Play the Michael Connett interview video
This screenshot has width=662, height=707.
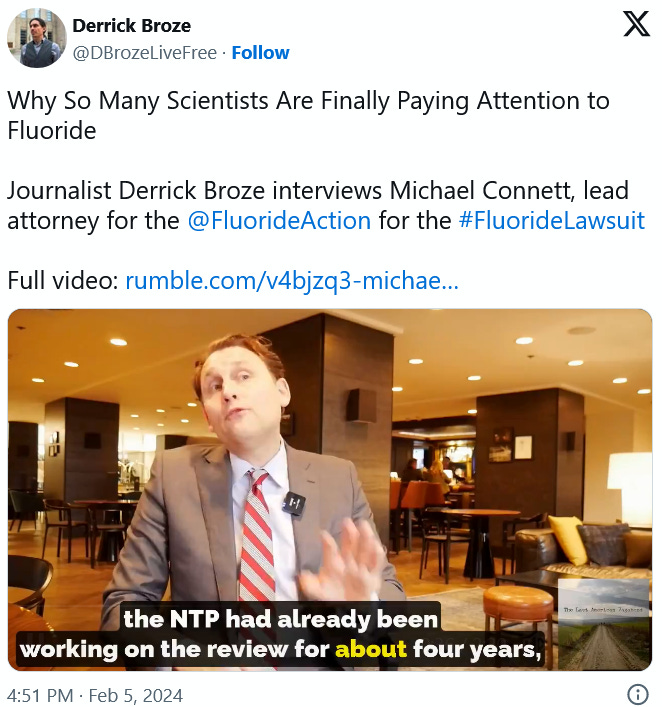330,490
